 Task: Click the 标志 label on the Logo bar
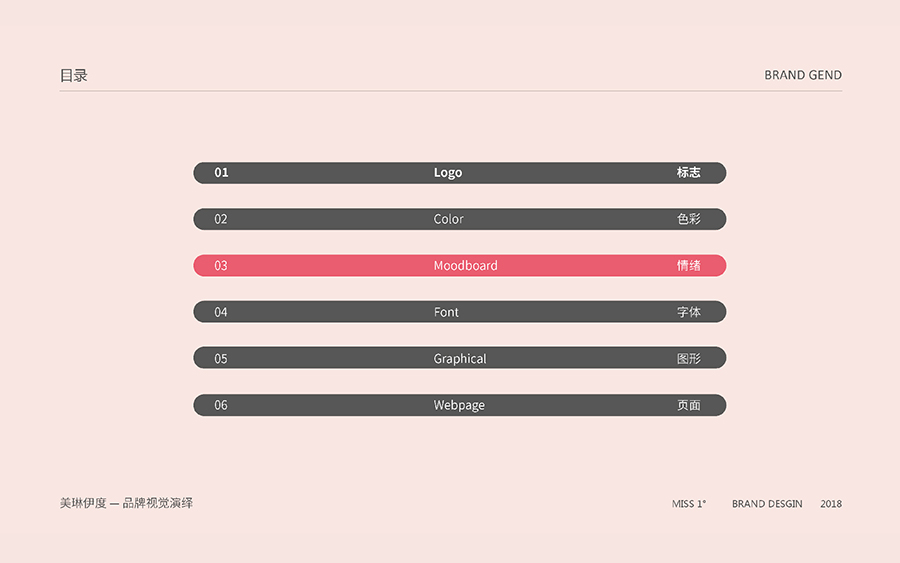[688, 173]
